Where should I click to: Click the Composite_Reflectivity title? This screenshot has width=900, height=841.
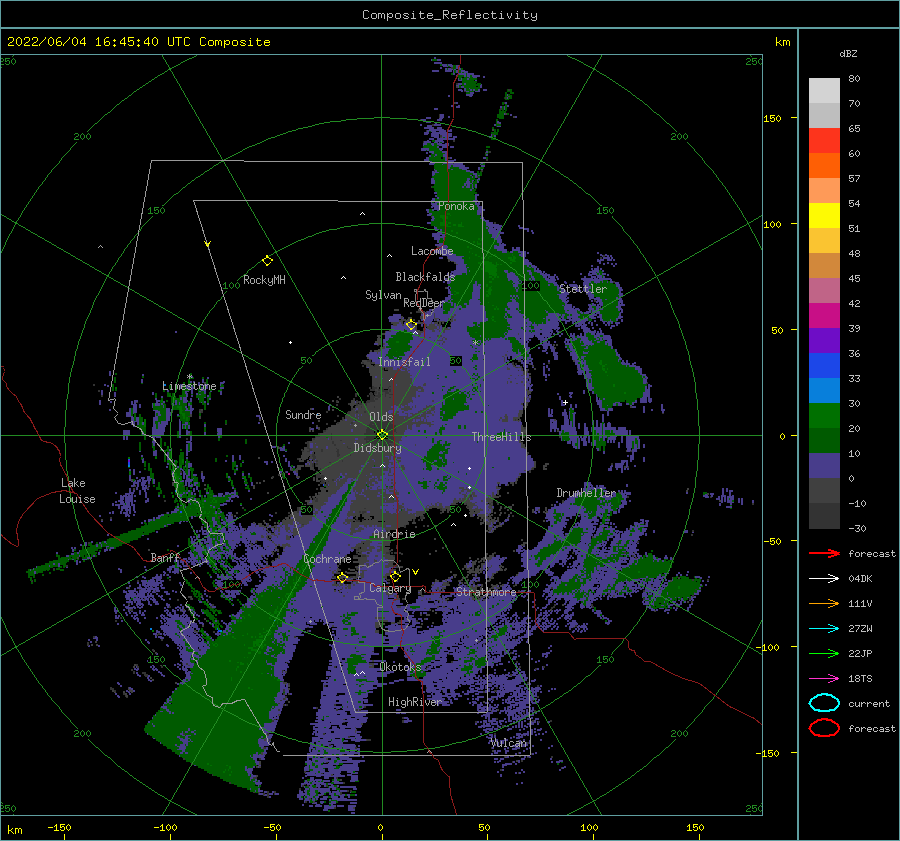click(x=450, y=15)
